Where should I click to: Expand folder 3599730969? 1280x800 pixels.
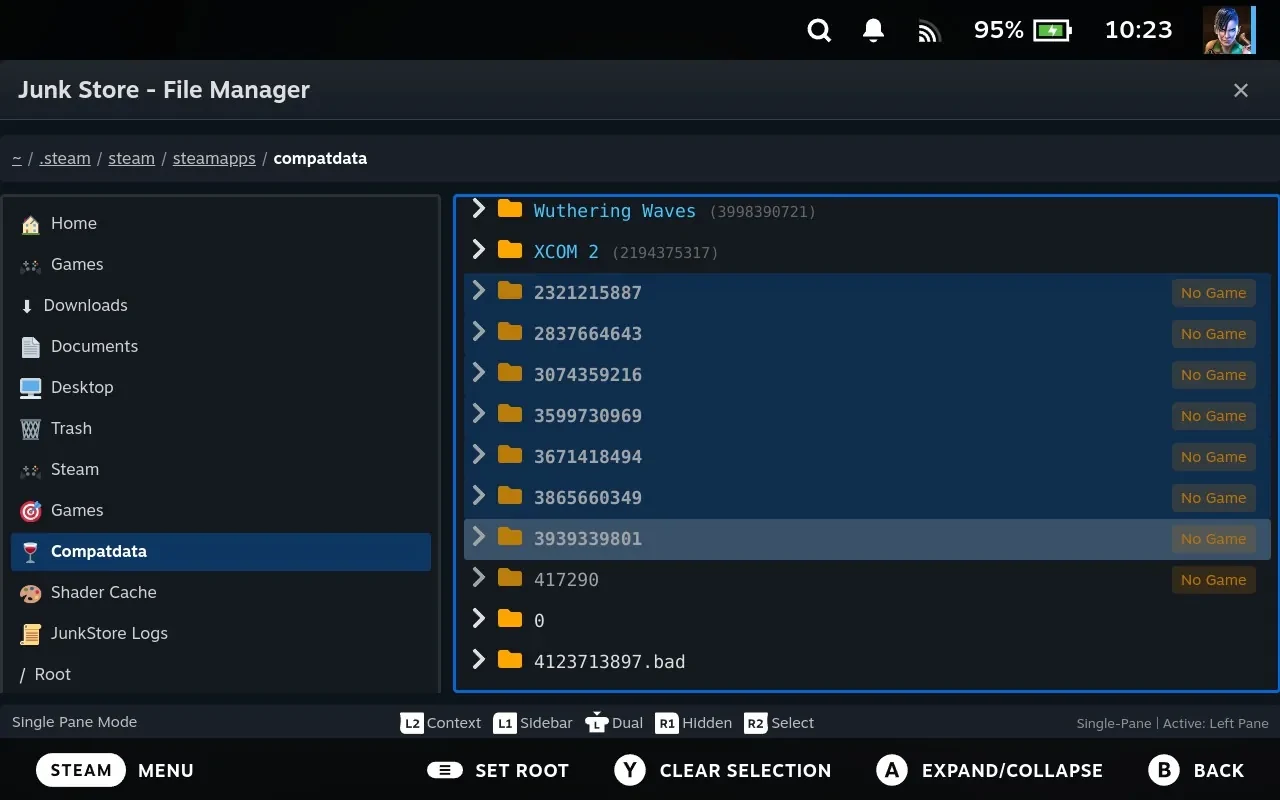point(479,413)
